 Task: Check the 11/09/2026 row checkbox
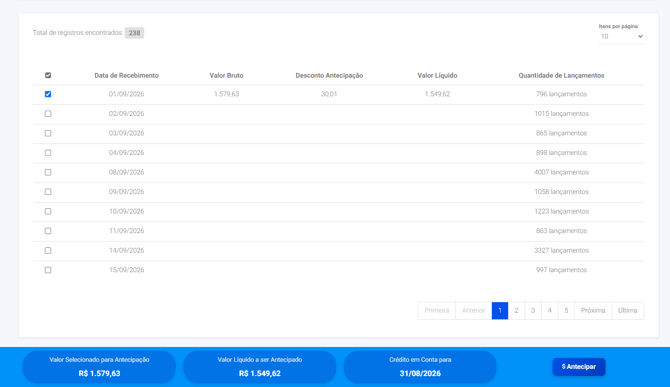pyautogui.click(x=48, y=231)
